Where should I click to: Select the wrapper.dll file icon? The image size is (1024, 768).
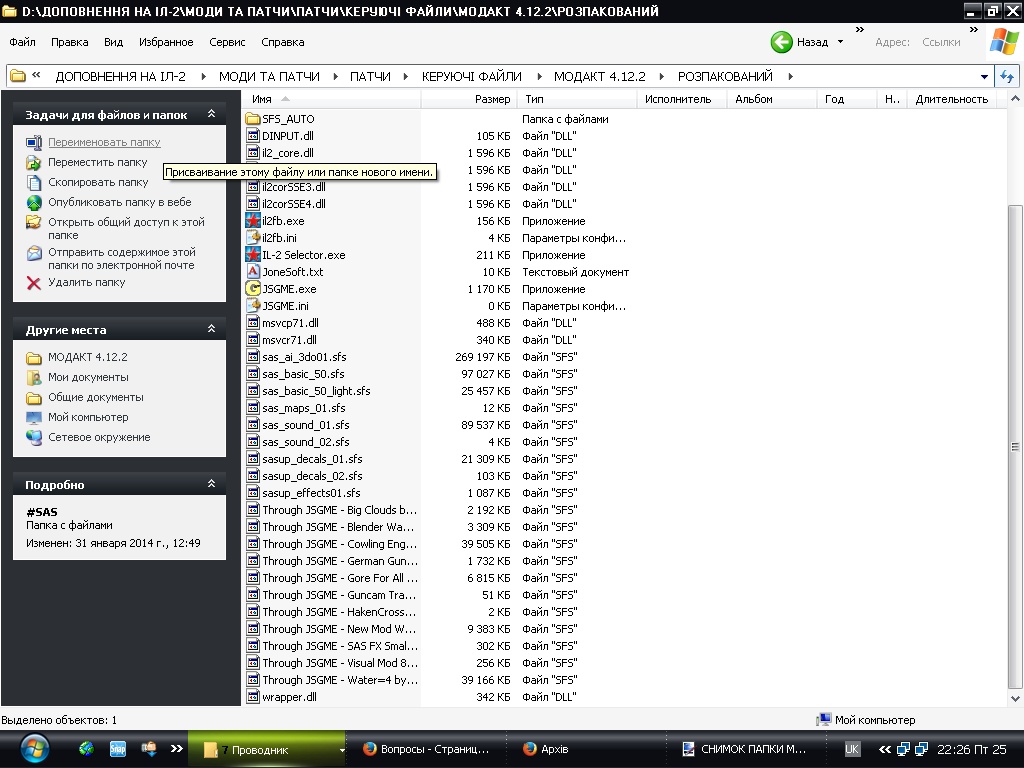click(x=253, y=697)
